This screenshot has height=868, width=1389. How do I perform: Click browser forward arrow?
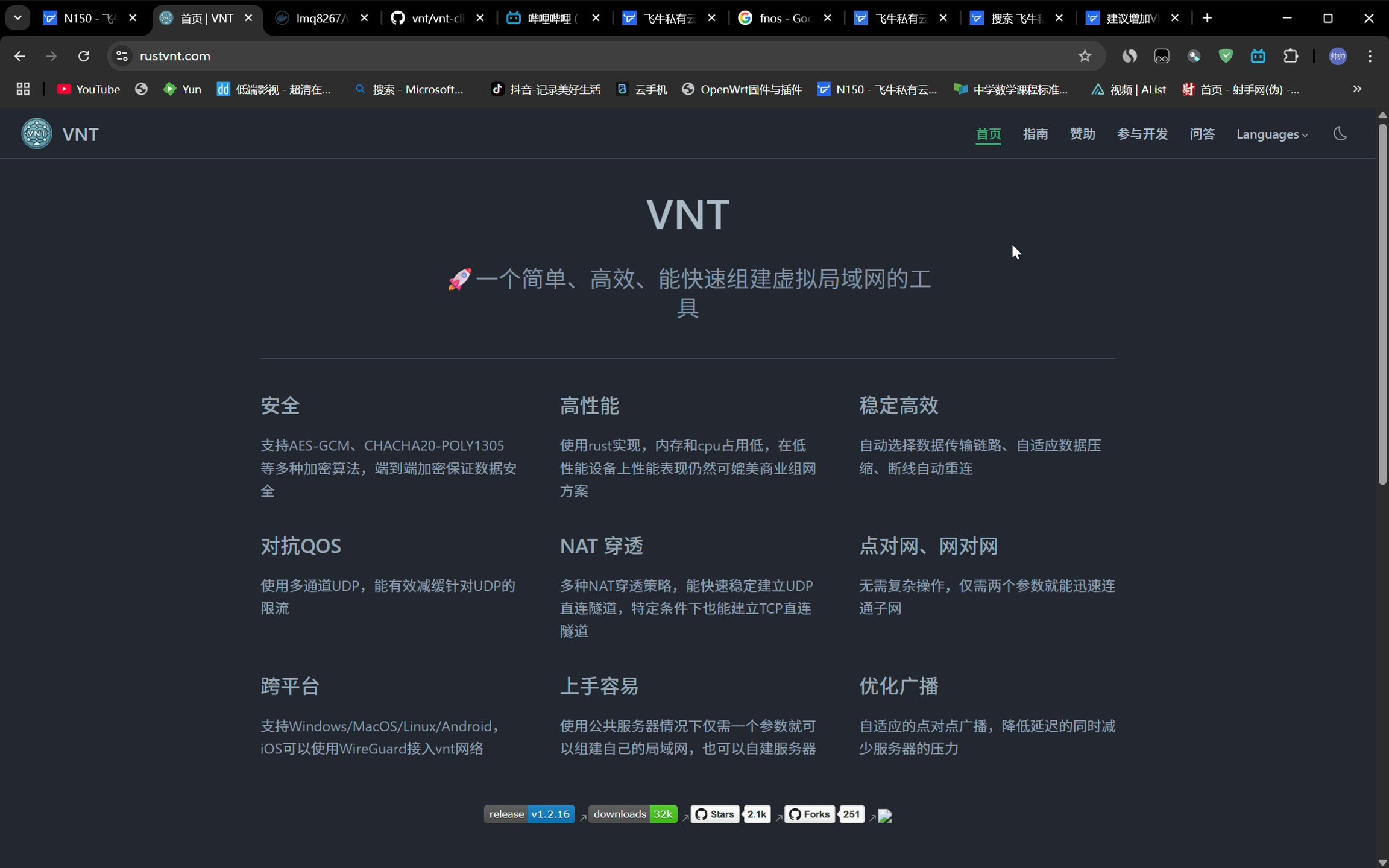pos(52,56)
